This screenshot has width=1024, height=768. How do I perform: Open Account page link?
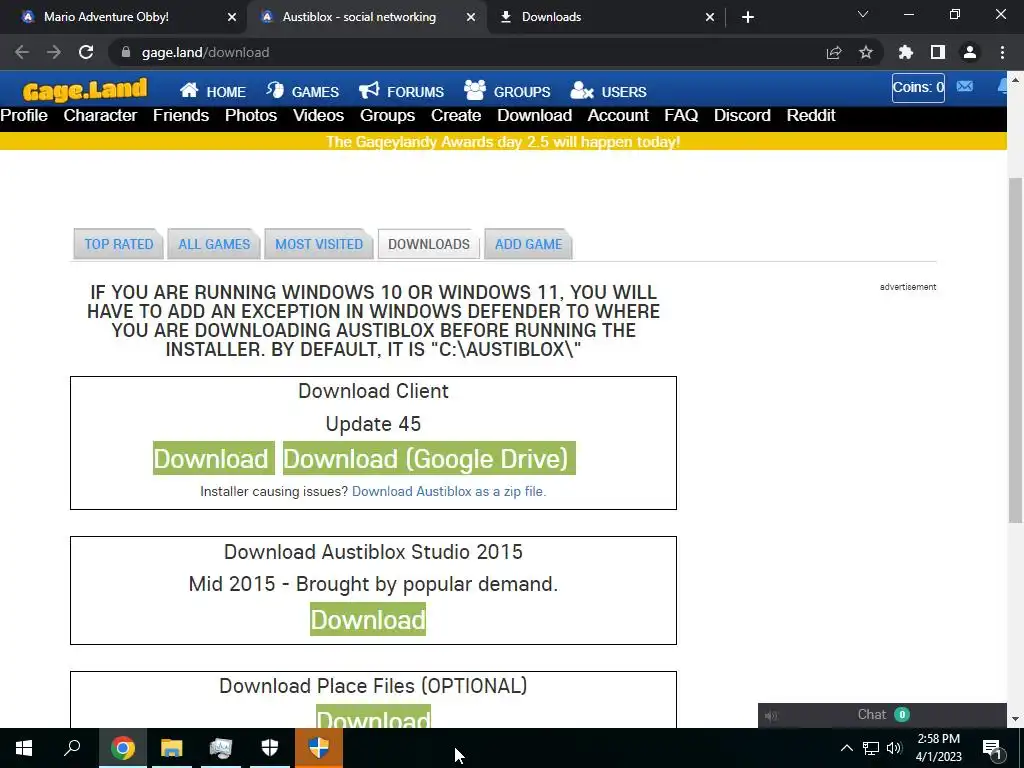pos(618,116)
